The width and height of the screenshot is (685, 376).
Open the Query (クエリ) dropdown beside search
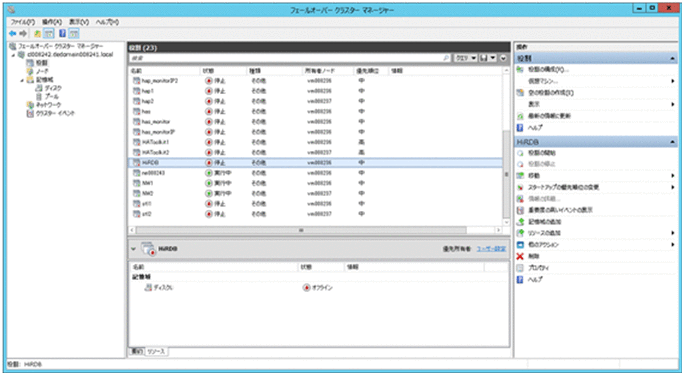(466, 58)
